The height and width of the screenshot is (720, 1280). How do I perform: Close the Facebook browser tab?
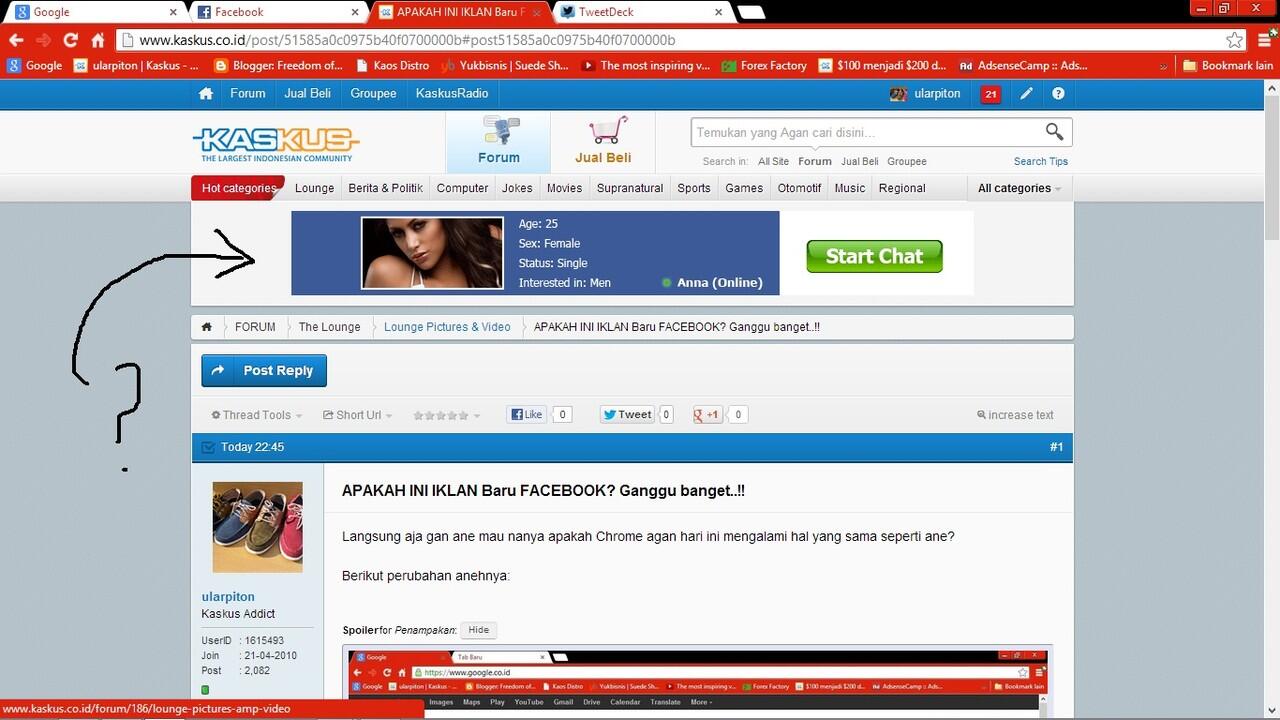[x=354, y=12]
